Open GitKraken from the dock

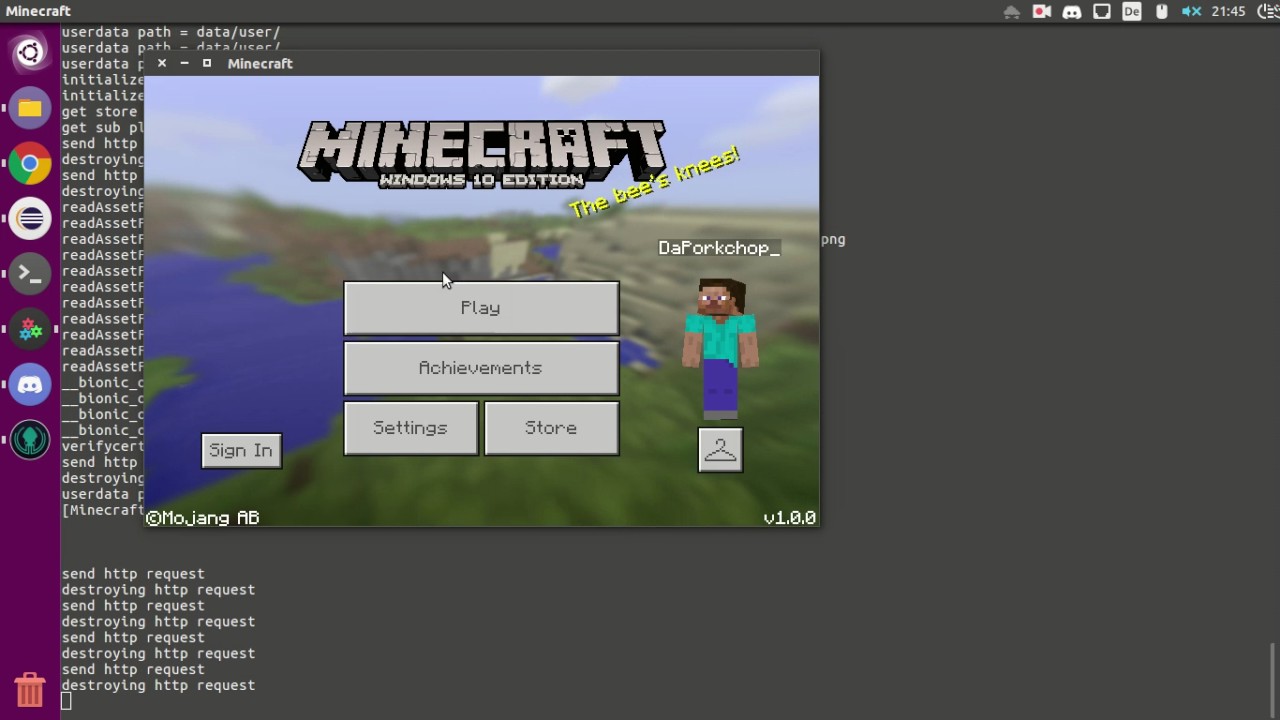(30, 440)
